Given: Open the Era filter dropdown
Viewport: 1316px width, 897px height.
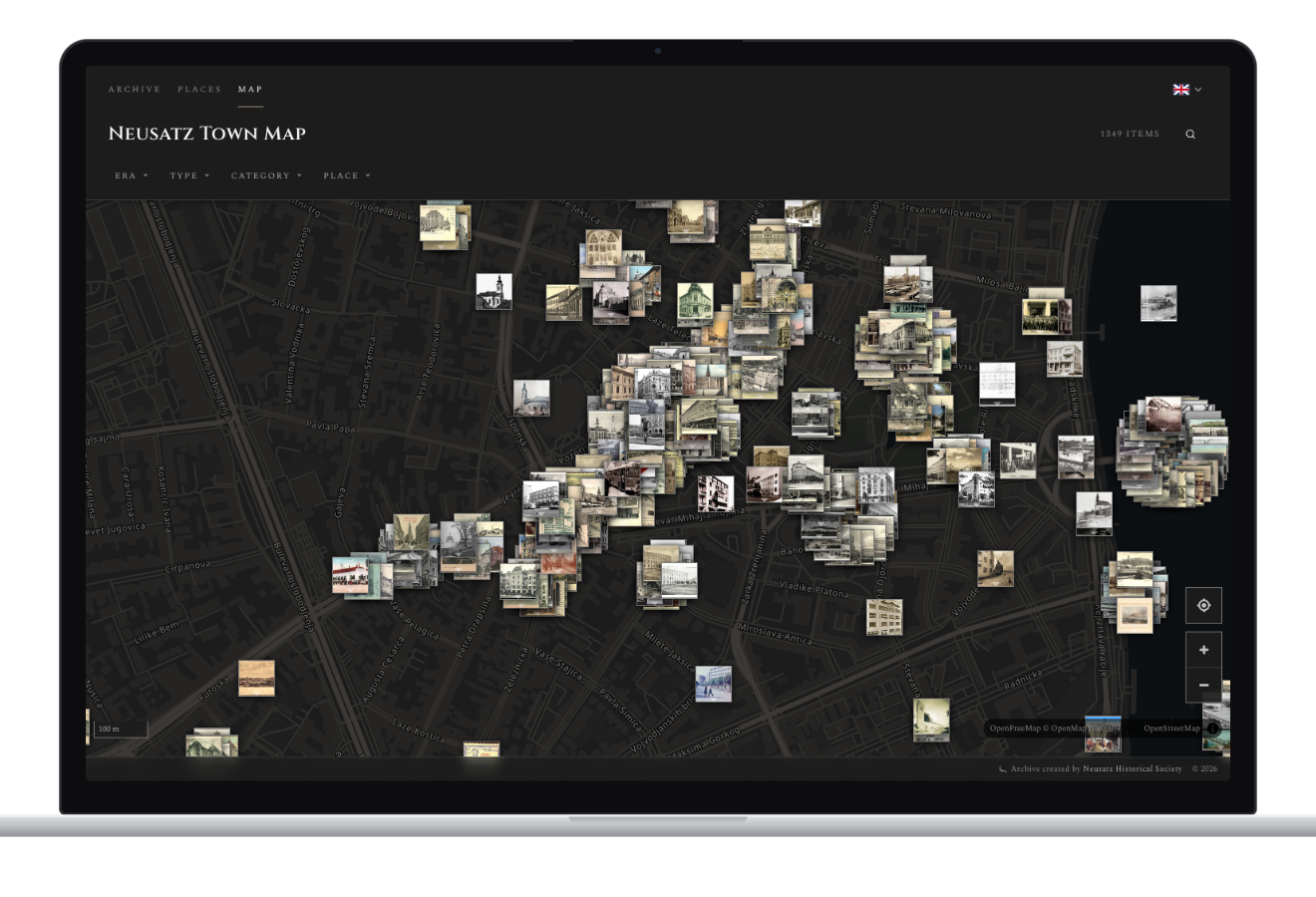Looking at the screenshot, I should 131,175.
